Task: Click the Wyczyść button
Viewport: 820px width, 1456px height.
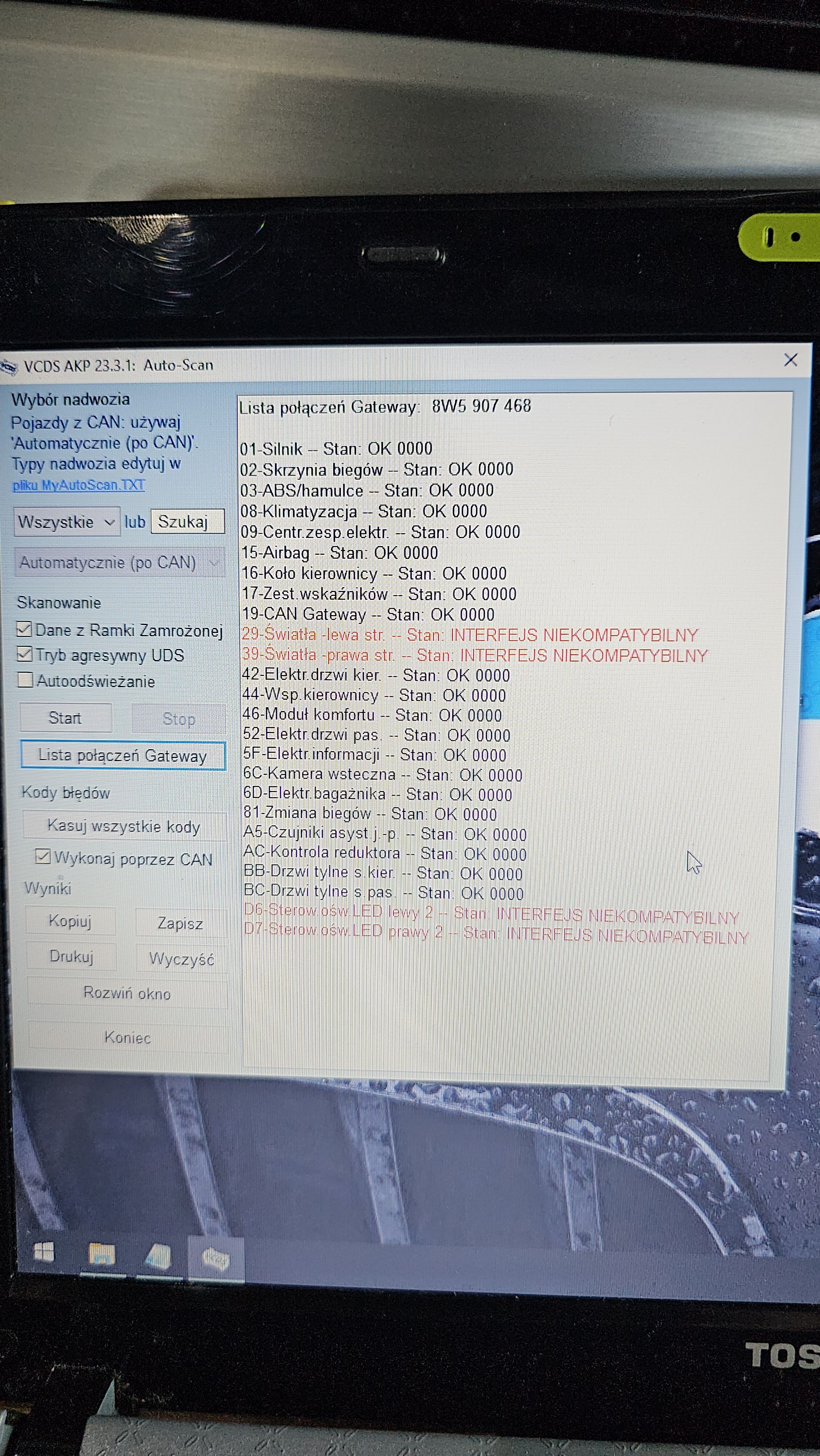Action: pyautogui.click(x=182, y=959)
